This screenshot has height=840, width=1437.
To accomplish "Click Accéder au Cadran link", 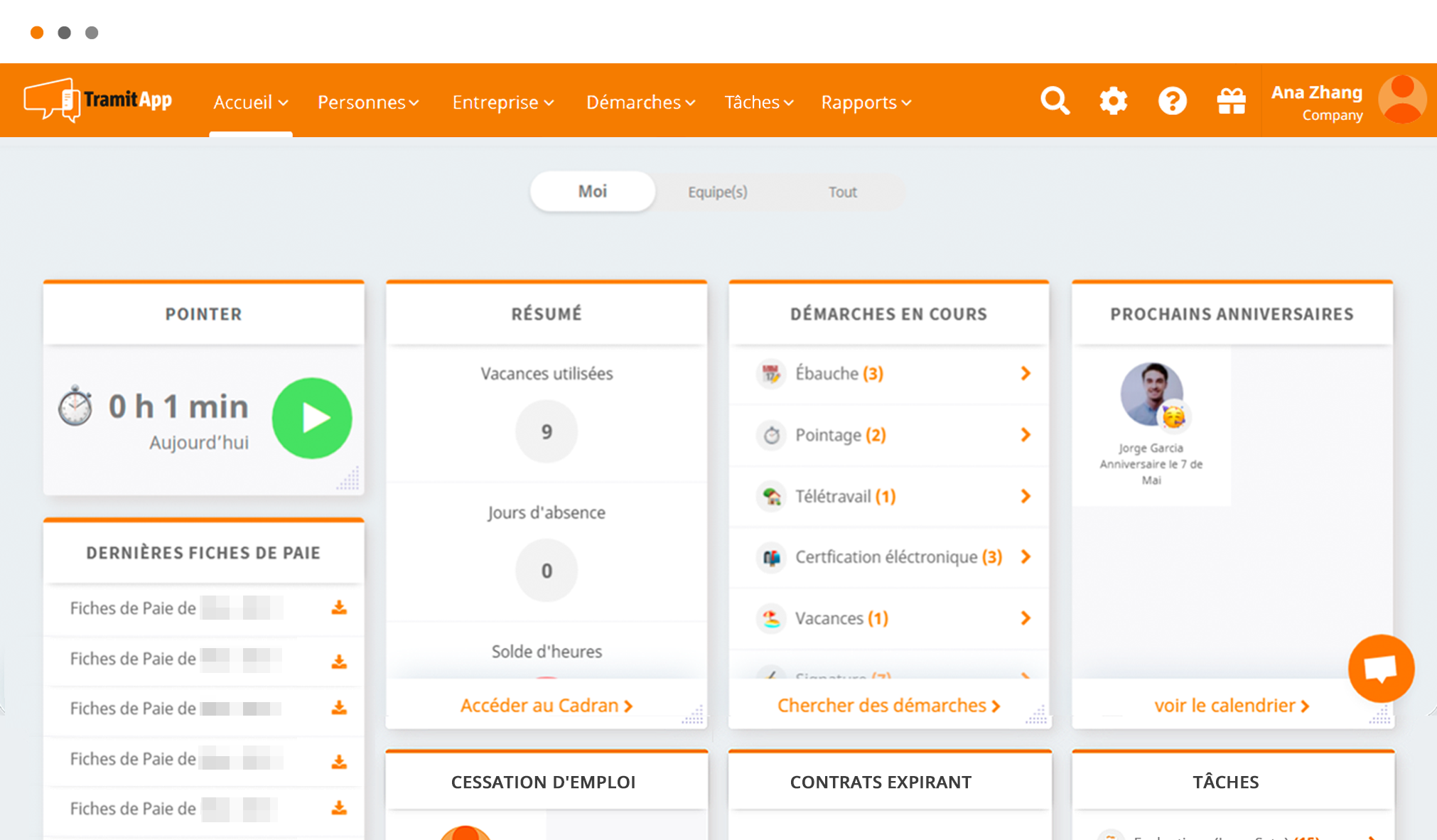I will tap(547, 706).
